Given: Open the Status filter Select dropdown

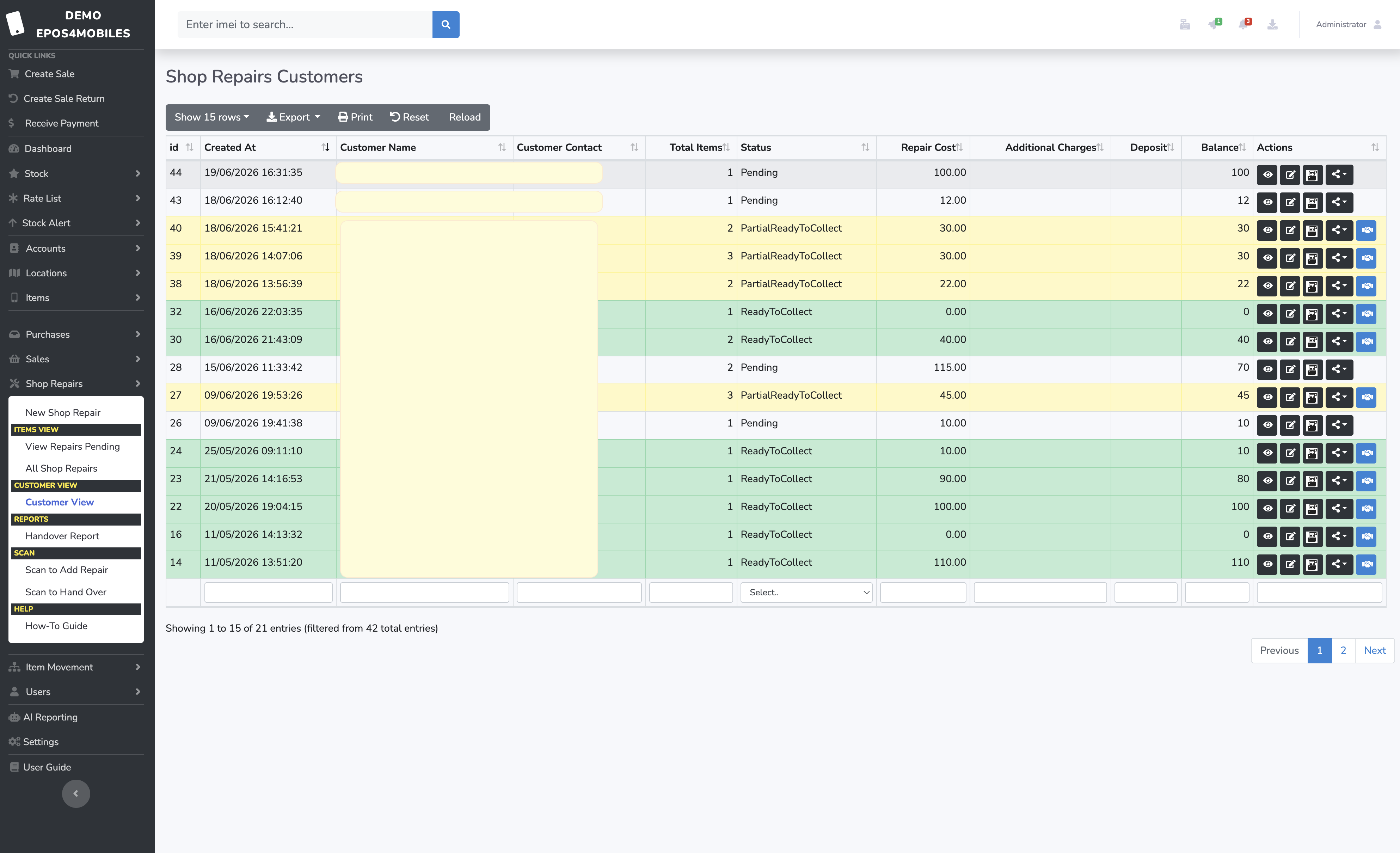Looking at the screenshot, I should 806,592.
